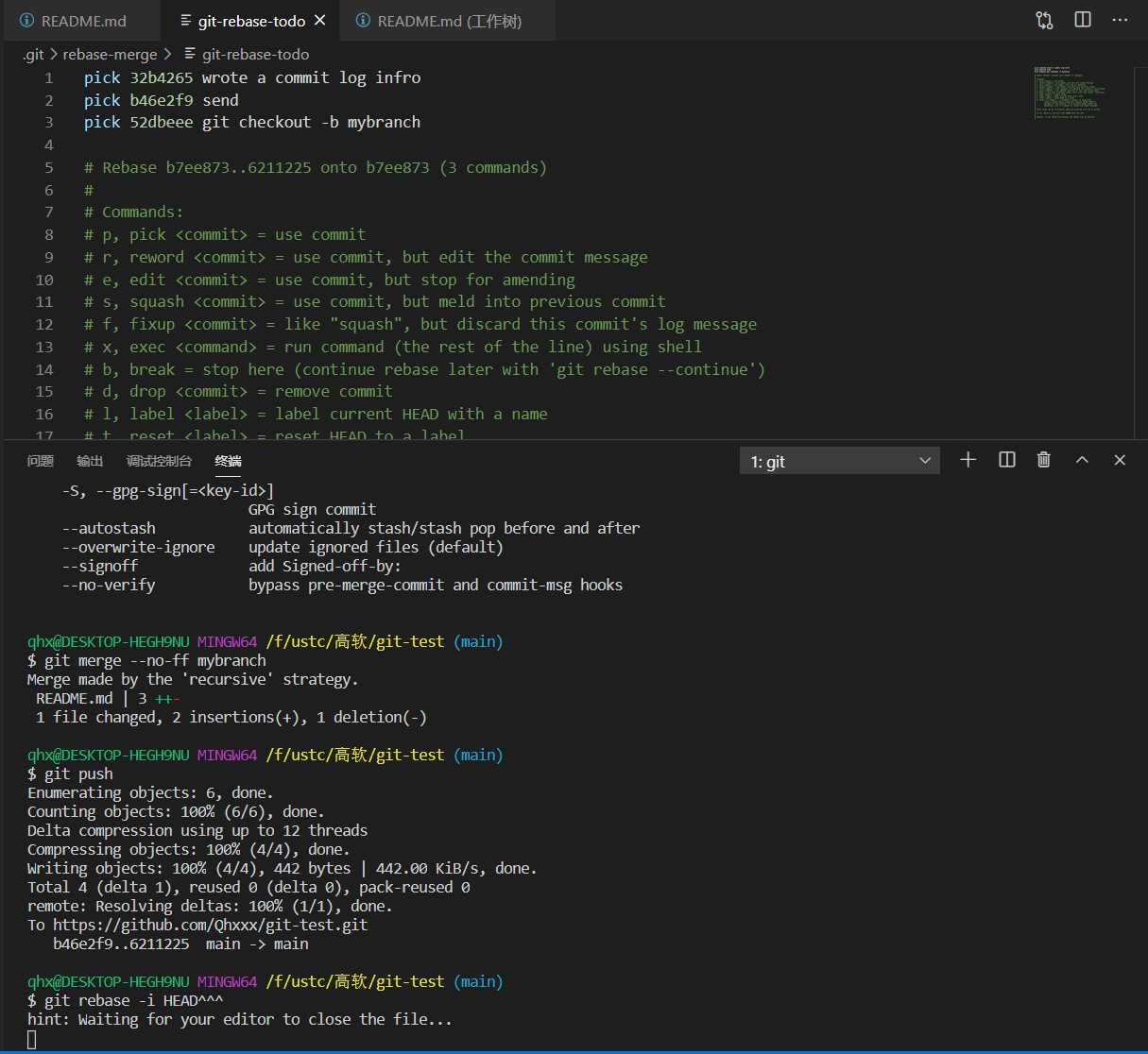Click the "# b, break = stop here" line
This screenshot has width=1148, height=1054.
pyautogui.click(x=425, y=369)
